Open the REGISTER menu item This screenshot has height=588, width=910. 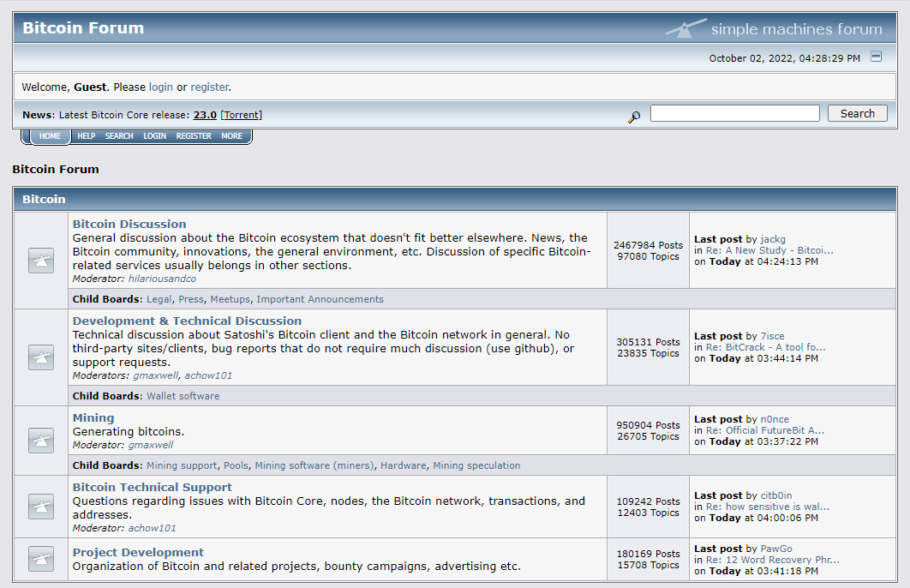[194, 136]
